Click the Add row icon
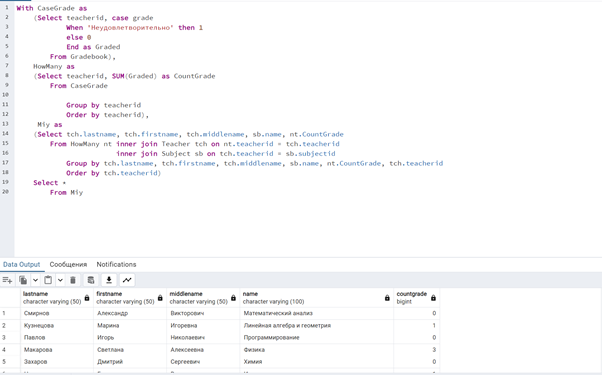This screenshot has height=375, width=602. (7, 280)
